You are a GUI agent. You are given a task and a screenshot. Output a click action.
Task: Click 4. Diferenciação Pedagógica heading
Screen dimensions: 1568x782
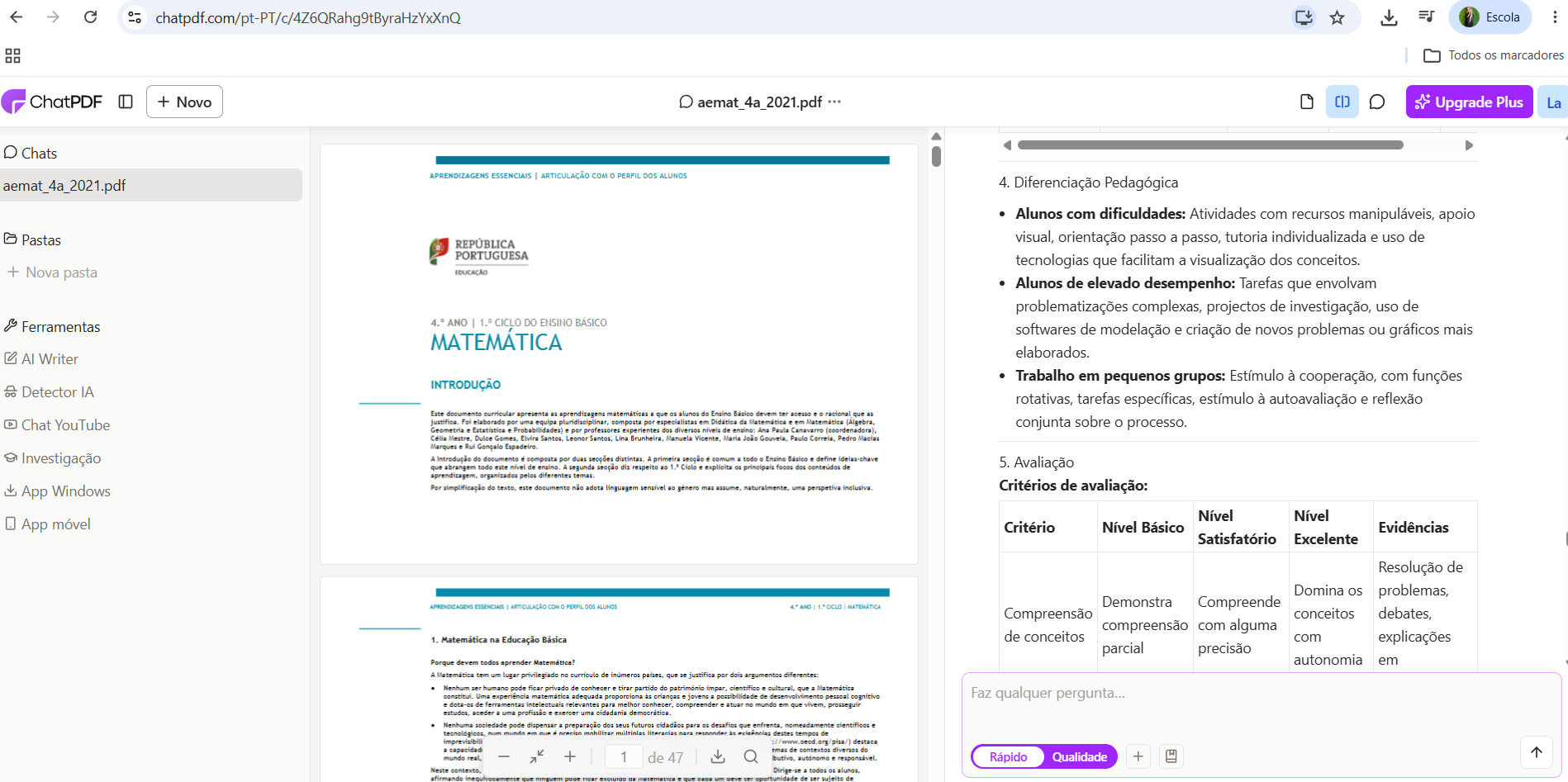coord(1088,182)
